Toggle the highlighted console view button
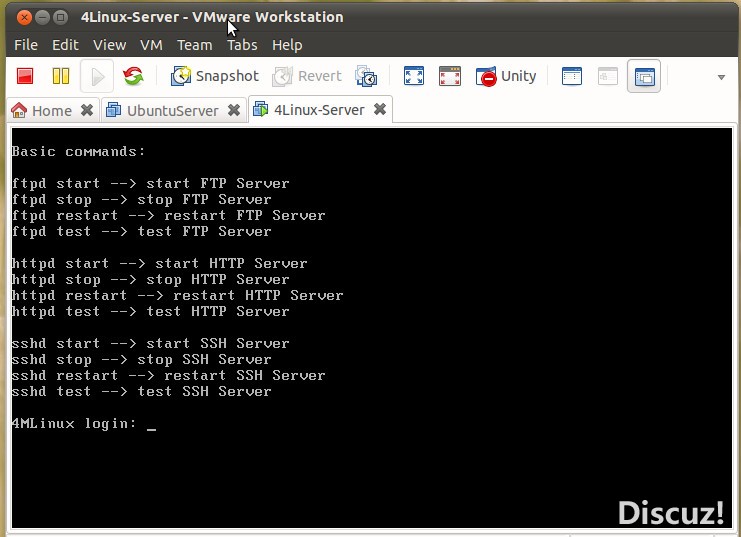 pyautogui.click(x=644, y=76)
